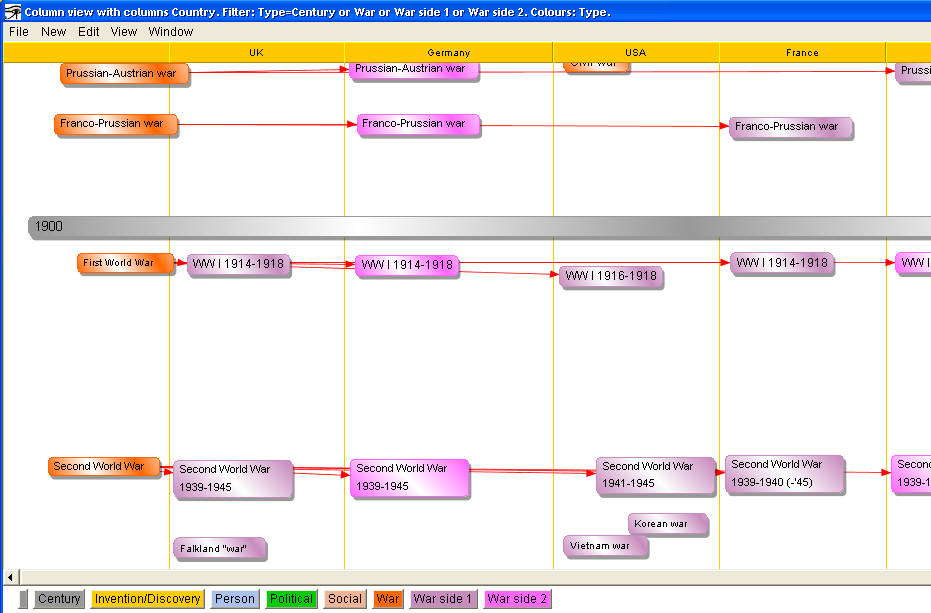Click the Germany column header

448,53
